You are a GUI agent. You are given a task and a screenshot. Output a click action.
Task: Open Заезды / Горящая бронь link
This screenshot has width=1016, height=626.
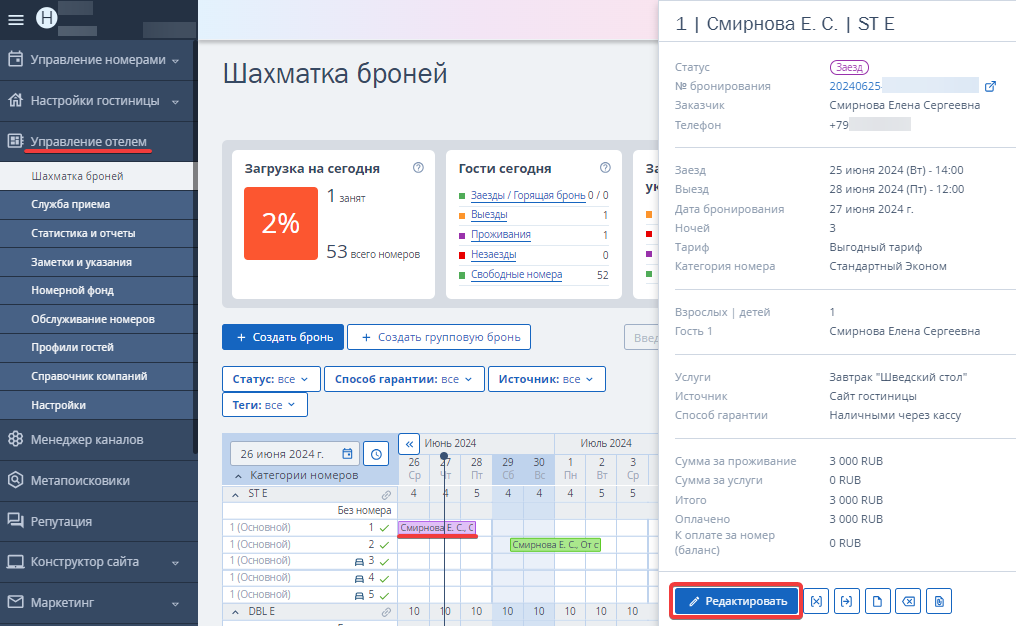click(x=527, y=195)
